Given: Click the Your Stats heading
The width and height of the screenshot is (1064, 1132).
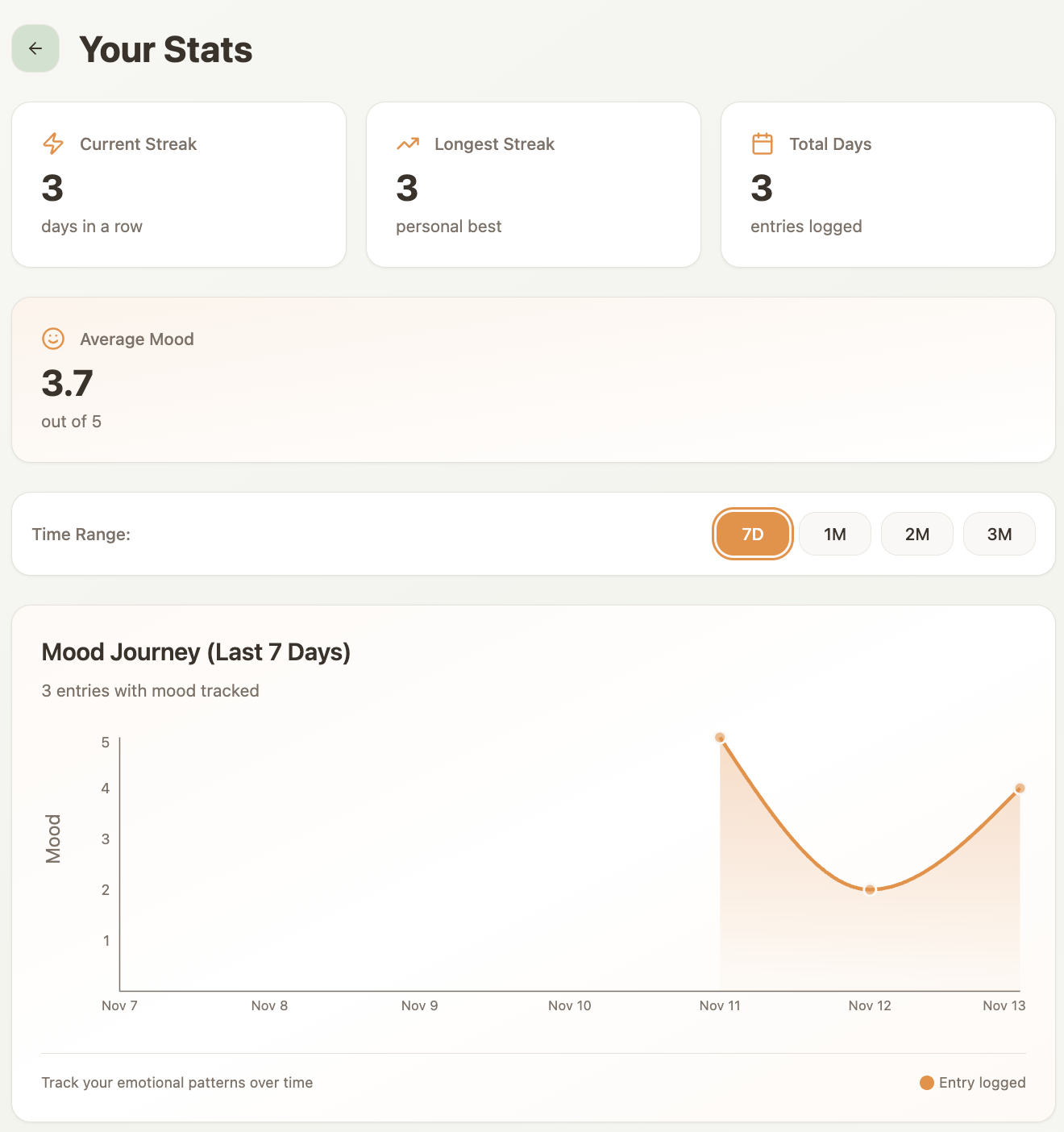Looking at the screenshot, I should [x=165, y=48].
